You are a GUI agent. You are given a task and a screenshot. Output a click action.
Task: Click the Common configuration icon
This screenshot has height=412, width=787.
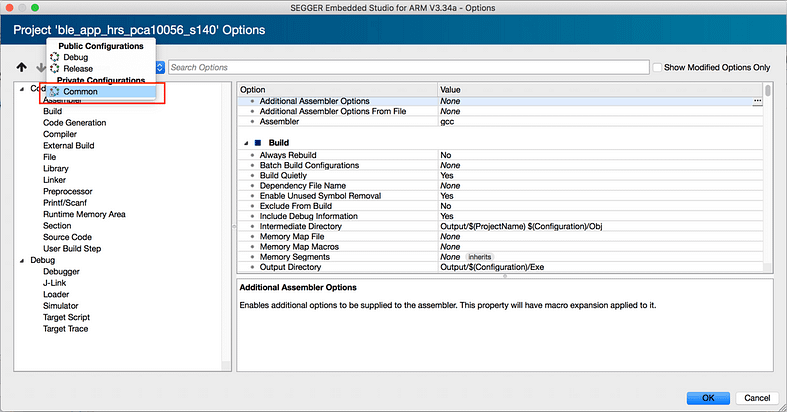(55, 91)
